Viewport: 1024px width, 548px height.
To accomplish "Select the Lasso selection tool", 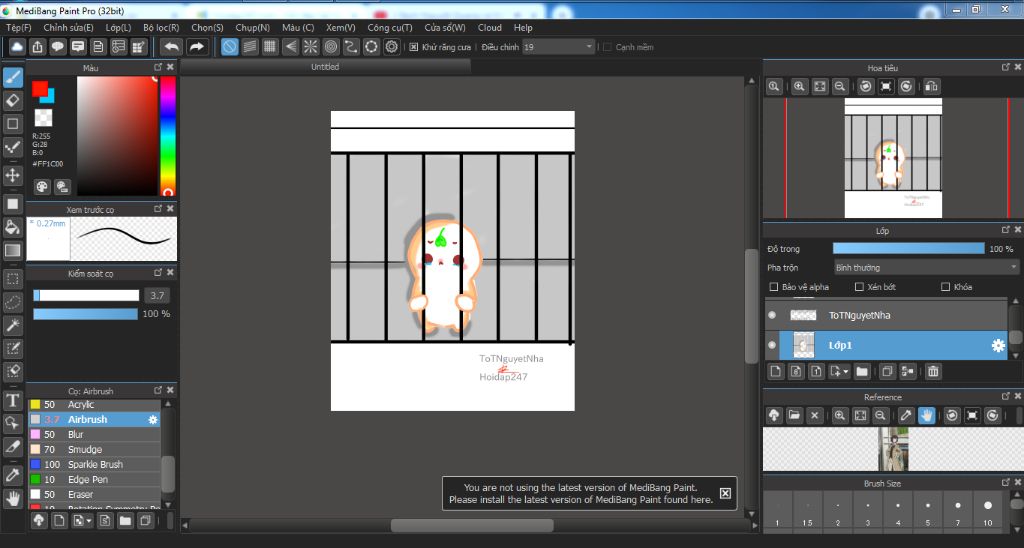I will tap(12, 302).
